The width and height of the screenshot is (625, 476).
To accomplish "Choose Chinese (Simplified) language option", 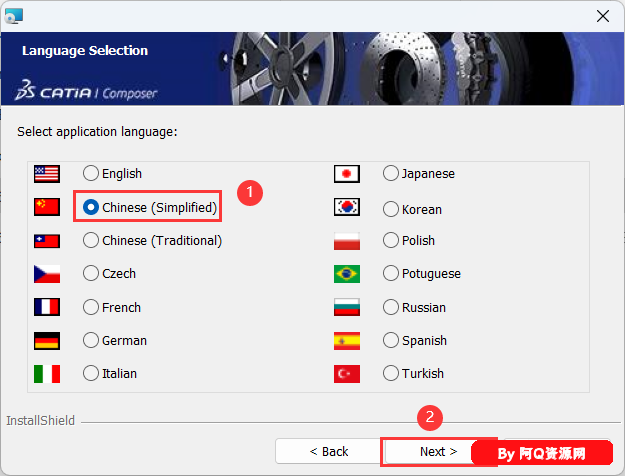I will point(91,207).
